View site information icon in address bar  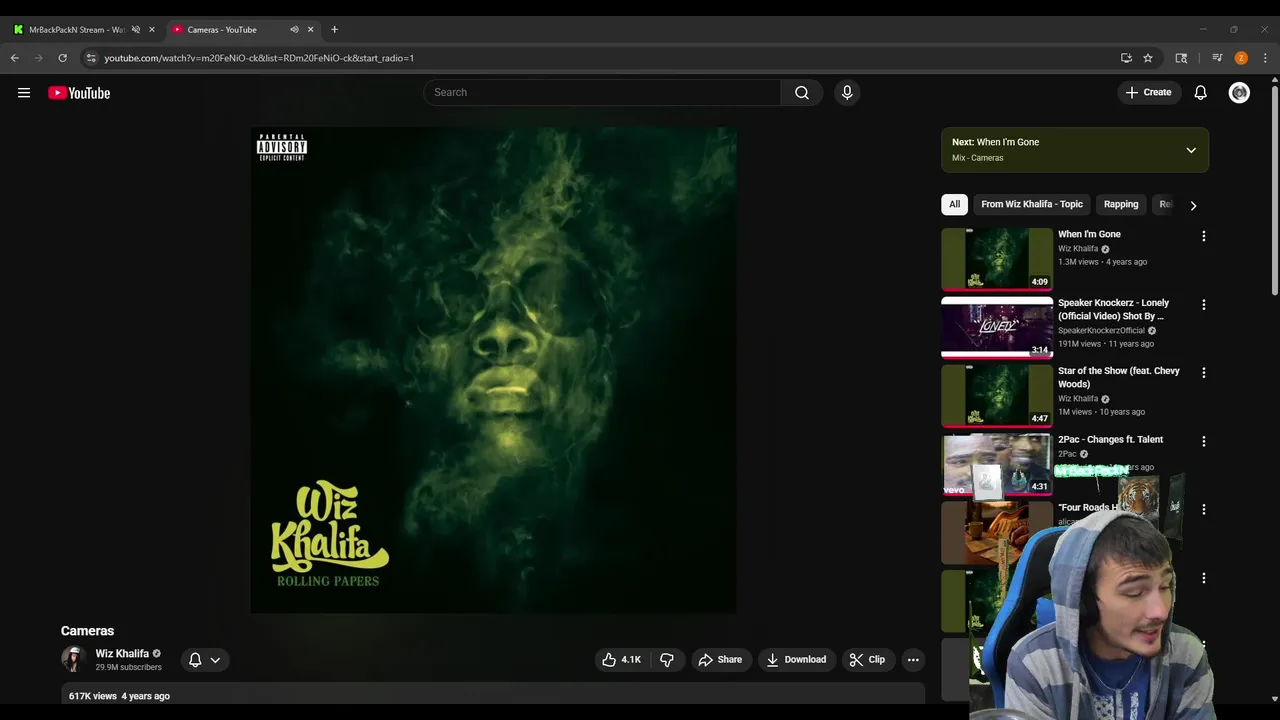click(x=91, y=58)
